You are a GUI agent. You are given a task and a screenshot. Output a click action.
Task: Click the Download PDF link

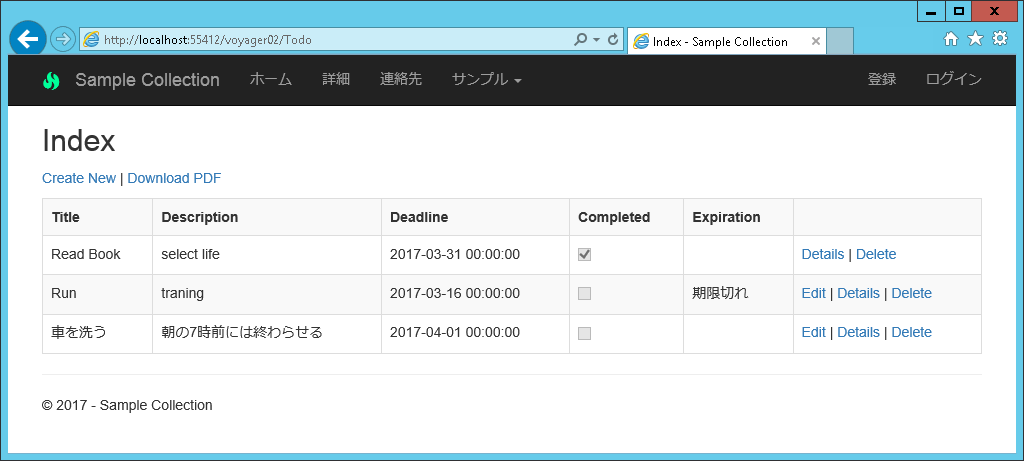pos(174,178)
